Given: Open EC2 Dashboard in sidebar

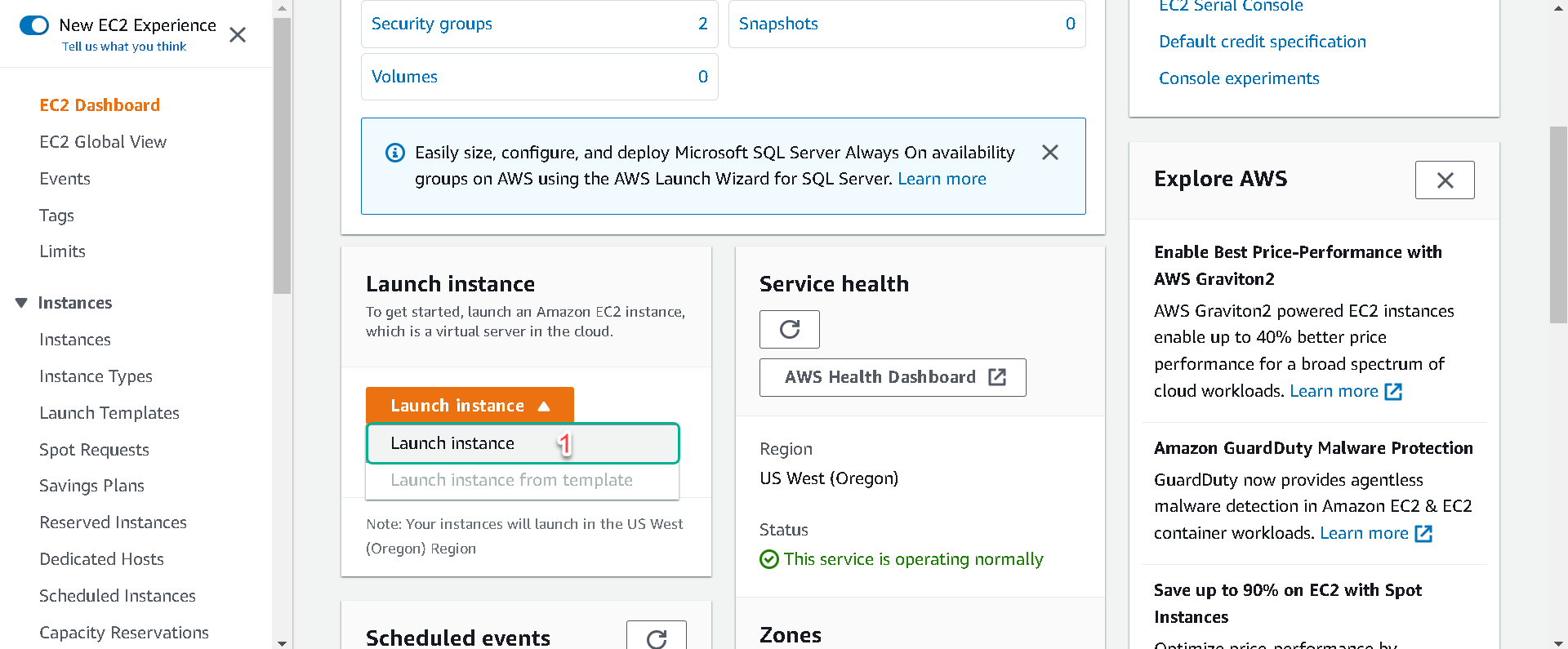Looking at the screenshot, I should click(x=100, y=105).
